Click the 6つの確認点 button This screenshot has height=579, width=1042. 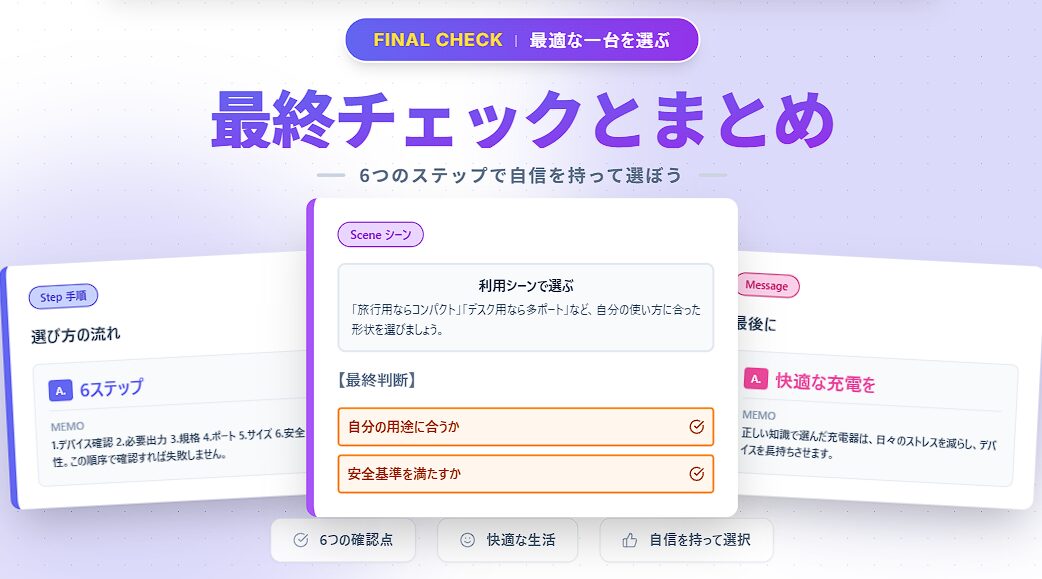(x=343, y=540)
